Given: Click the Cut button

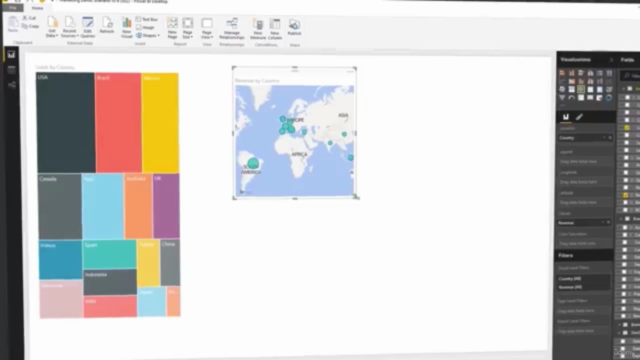Looking at the screenshot, I should (29, 18).
